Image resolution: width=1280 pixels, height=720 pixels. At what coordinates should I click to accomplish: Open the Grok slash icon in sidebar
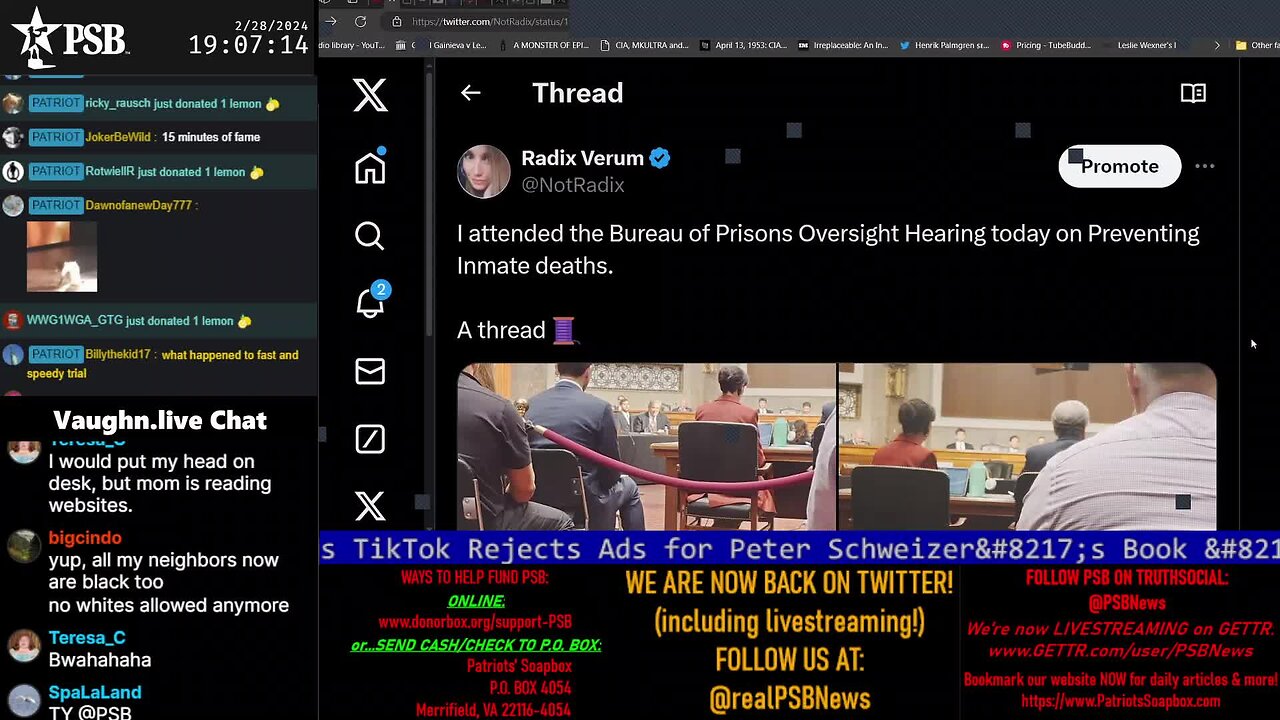coord(370,439)
